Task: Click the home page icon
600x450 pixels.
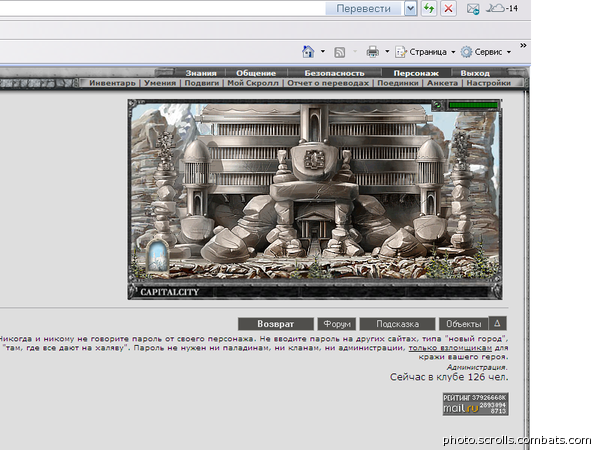Action: 308,52
